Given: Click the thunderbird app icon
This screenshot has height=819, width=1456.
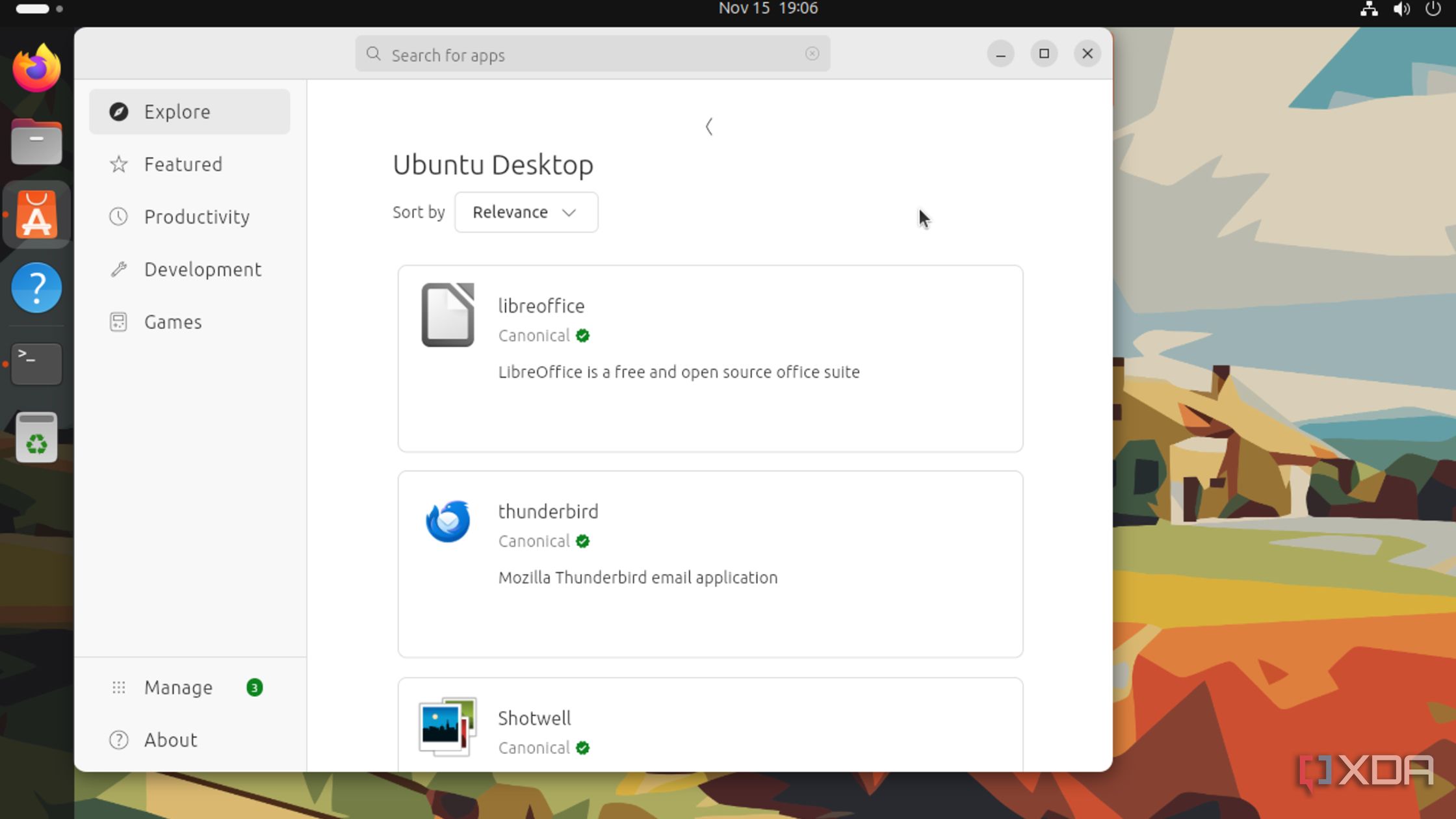Looking at the screenshot, I should point(448,521).
